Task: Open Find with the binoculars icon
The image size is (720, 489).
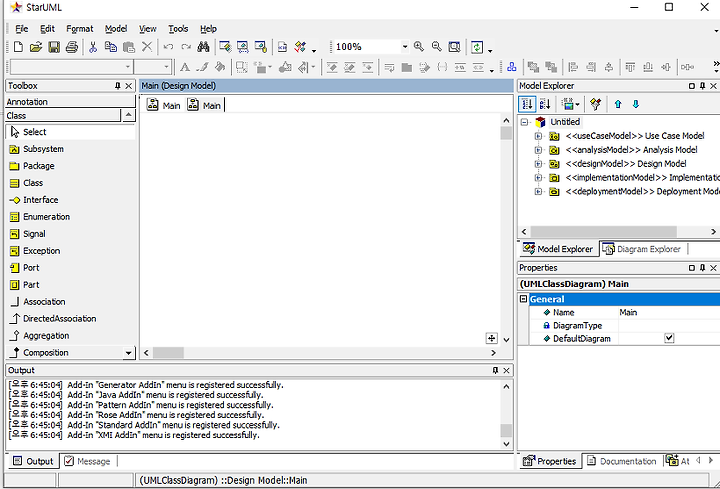Action: [x=203, y=47]
